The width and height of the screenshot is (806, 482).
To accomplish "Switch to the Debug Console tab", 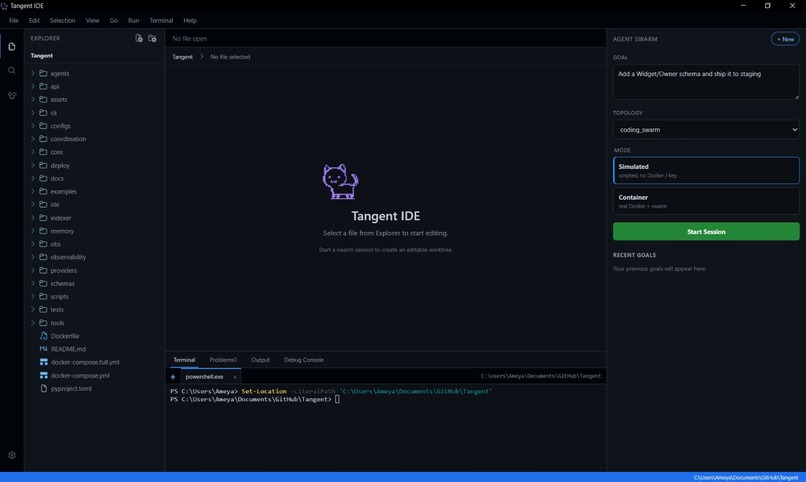I will click(x=304, y=360).
